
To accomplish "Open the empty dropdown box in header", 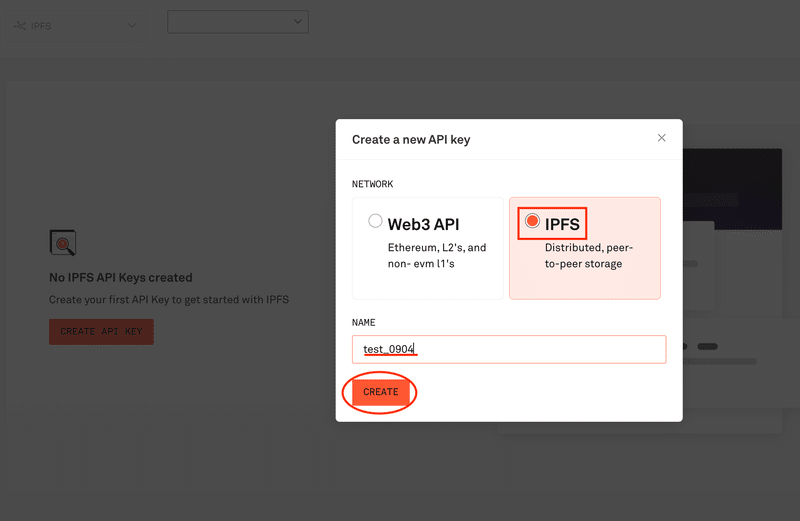I will pos(238,22).
